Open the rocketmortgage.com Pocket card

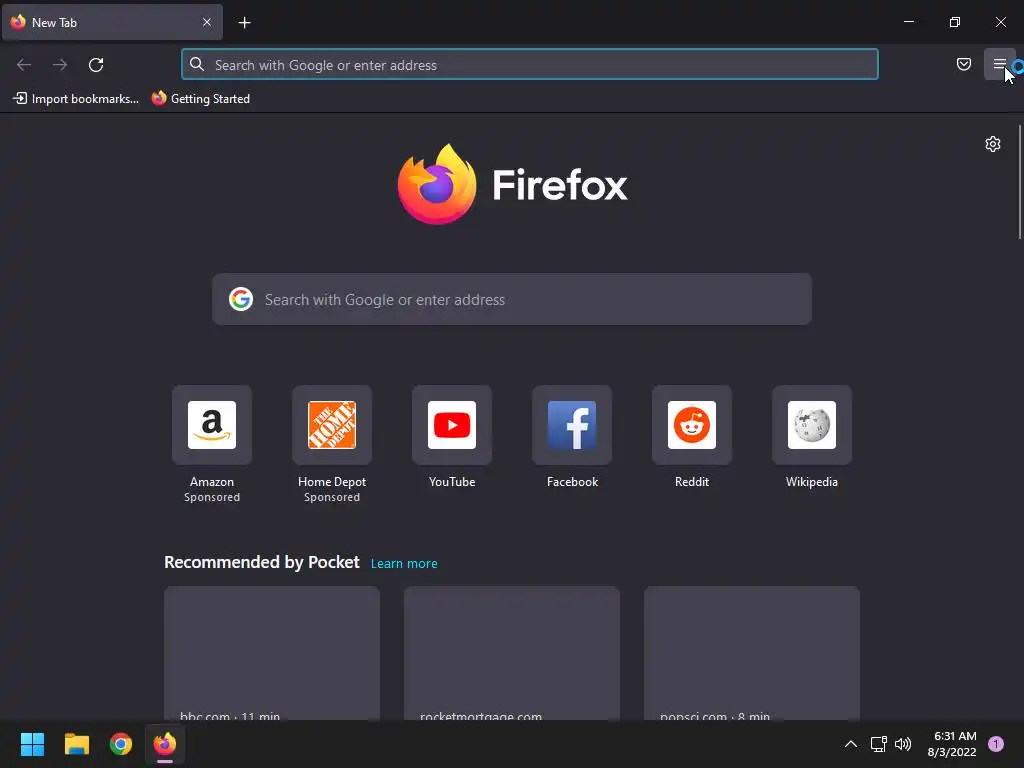512,653
